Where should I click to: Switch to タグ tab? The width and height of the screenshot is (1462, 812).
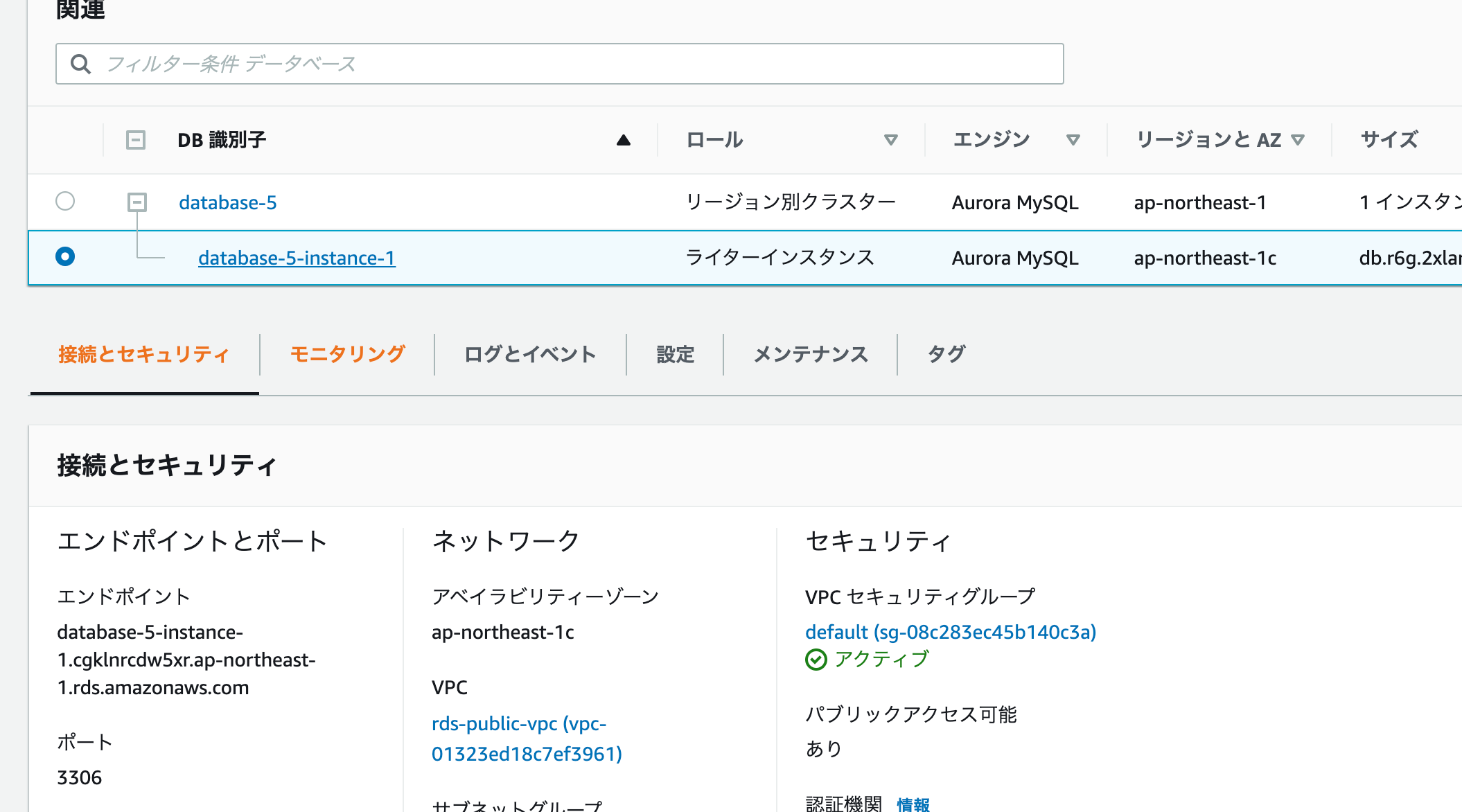(946, 354)
